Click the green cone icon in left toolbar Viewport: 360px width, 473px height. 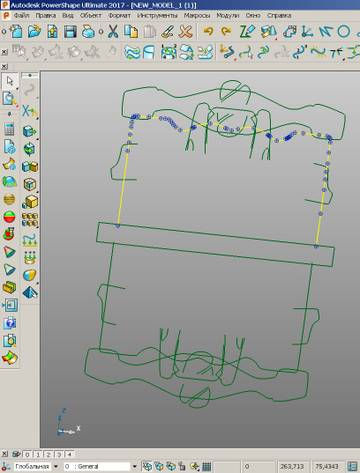(9, 270)
